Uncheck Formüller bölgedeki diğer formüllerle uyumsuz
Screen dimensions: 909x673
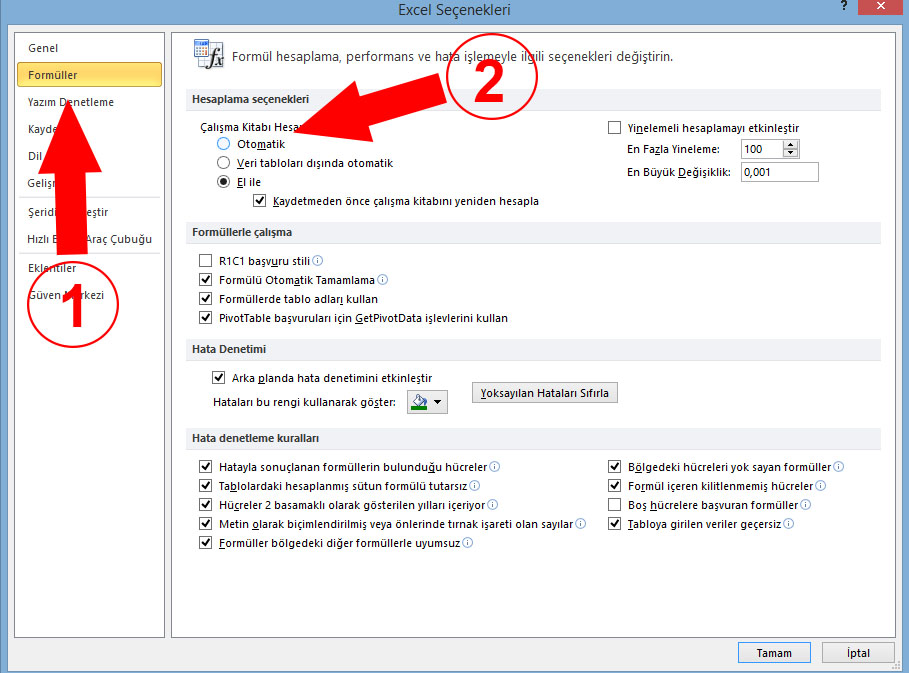(205, 543)
